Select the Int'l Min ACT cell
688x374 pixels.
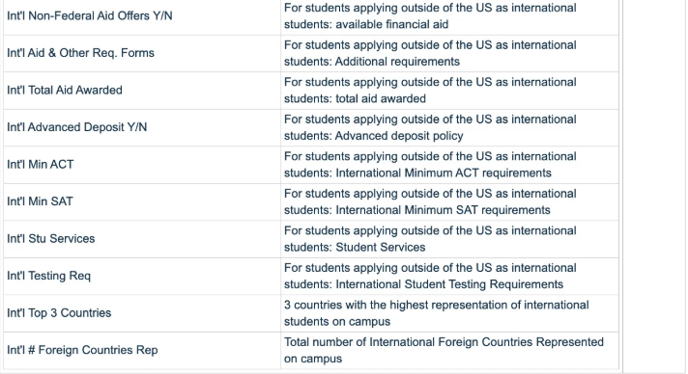[x=142, y=165]
